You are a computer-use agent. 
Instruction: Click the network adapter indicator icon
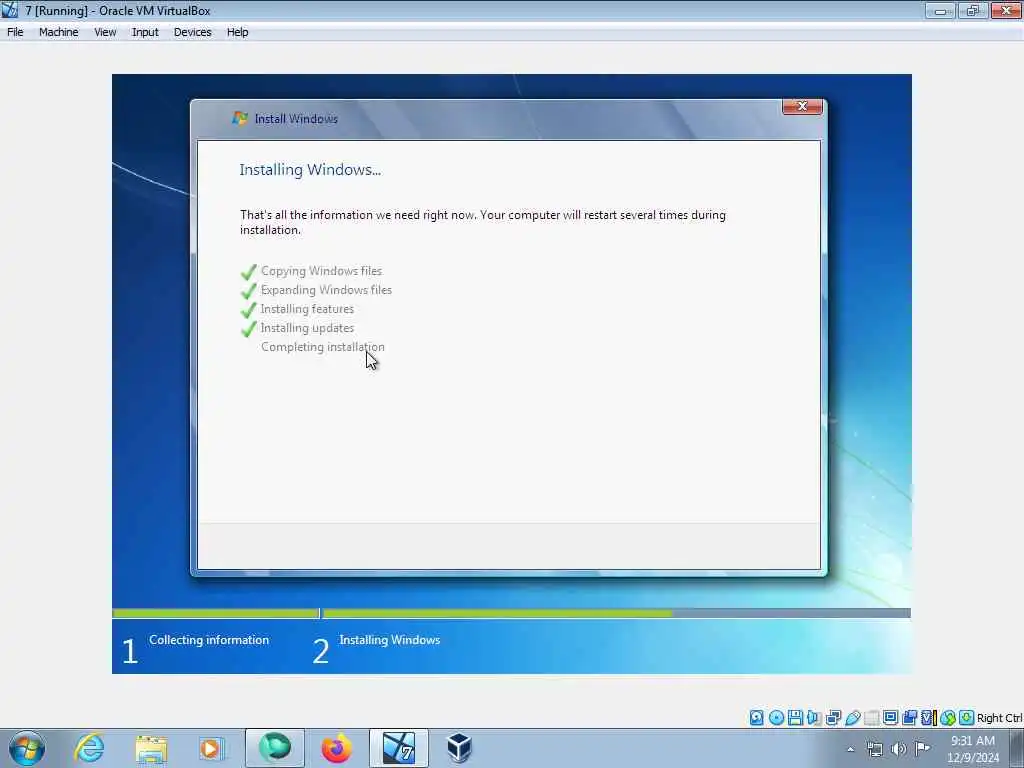pos(833,718)
